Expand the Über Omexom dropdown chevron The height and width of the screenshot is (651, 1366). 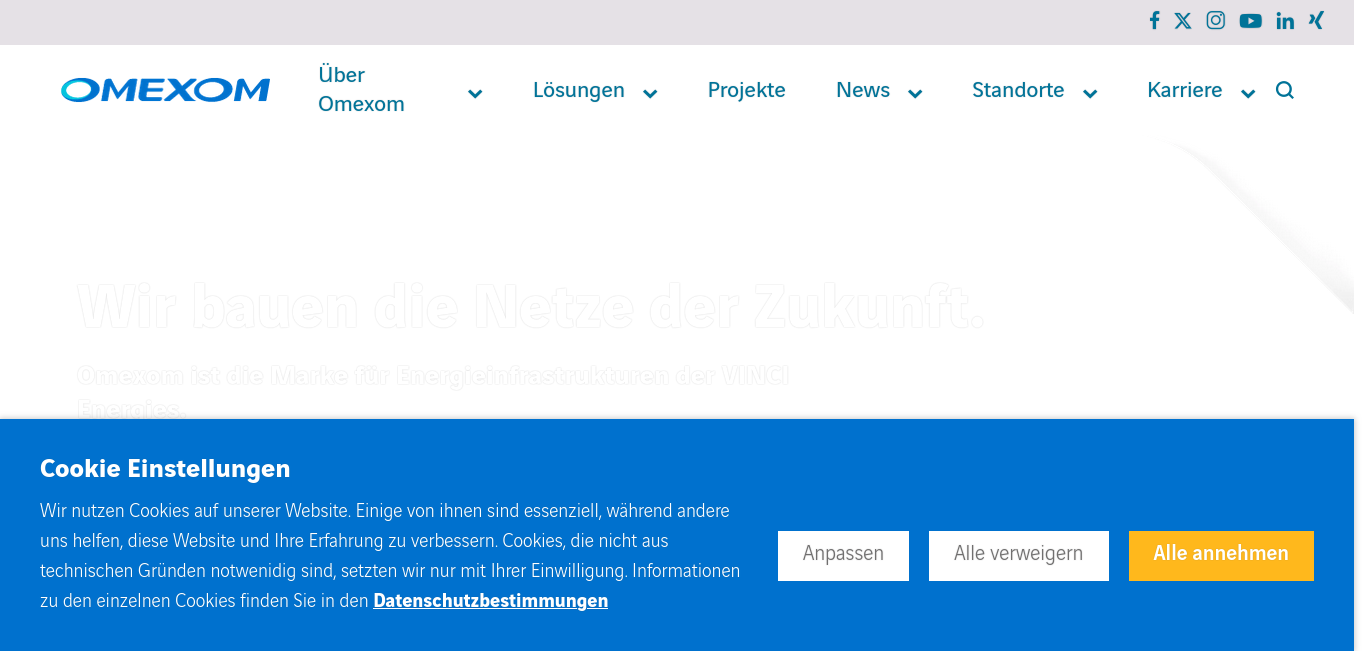pos(475,94)
